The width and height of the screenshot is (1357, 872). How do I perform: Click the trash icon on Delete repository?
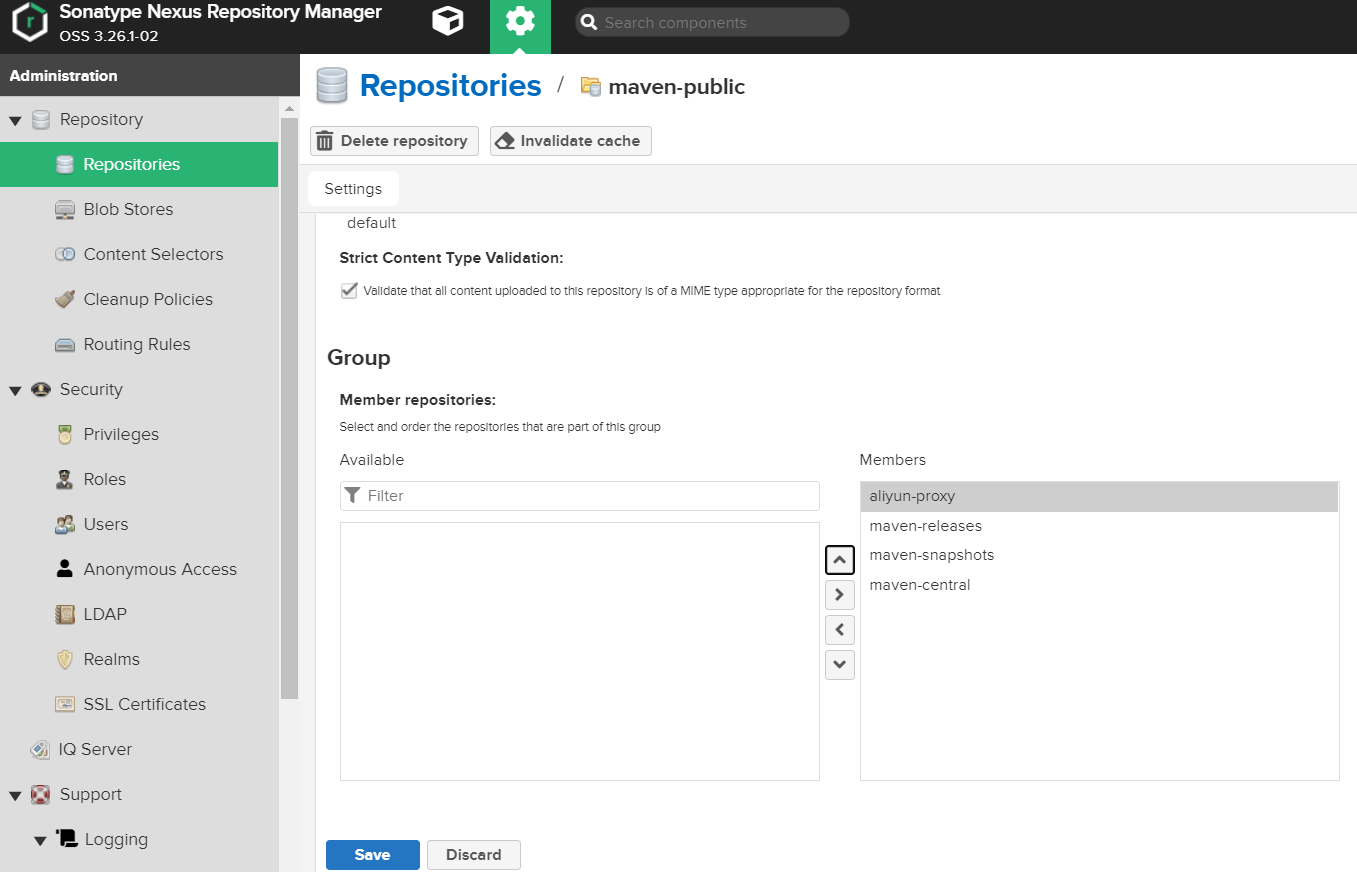tap(325, 141)
